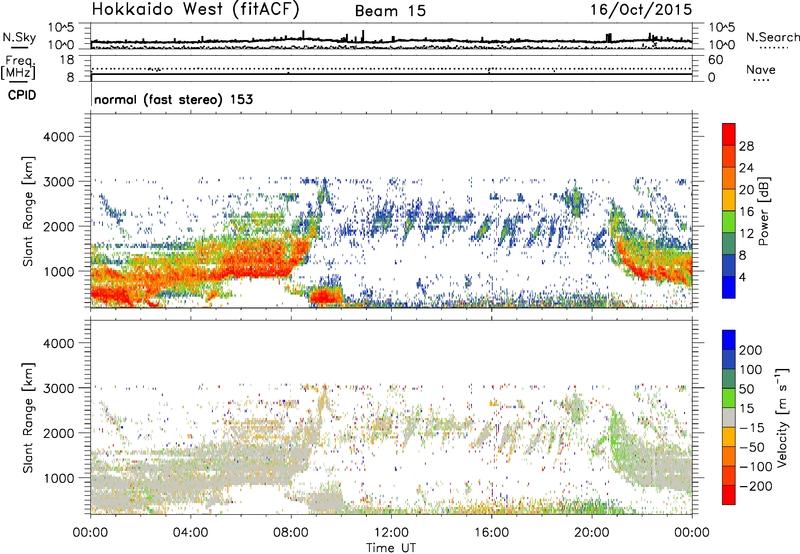Image resolution: width=800 pixels, height=554 pixels.
Task: Click the 'Freq. [MHz]' axis label
Action: pyautogui.click(x=18, y=68)
